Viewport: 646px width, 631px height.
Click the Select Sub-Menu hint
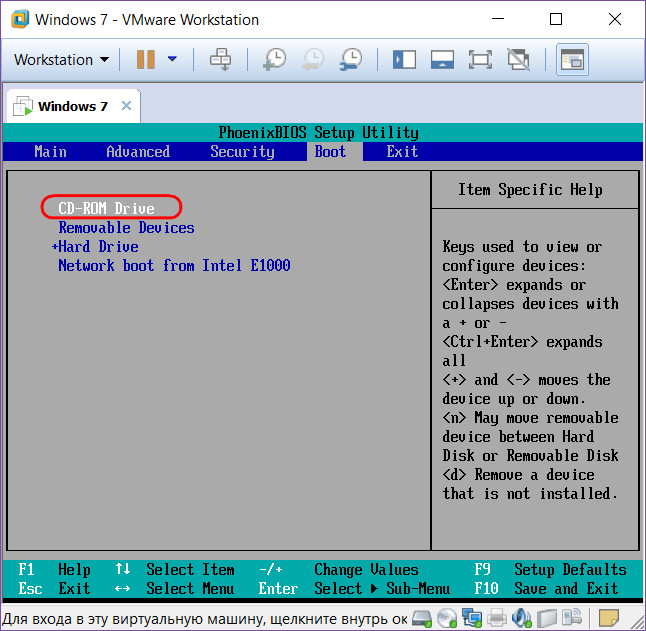[354, 588]
